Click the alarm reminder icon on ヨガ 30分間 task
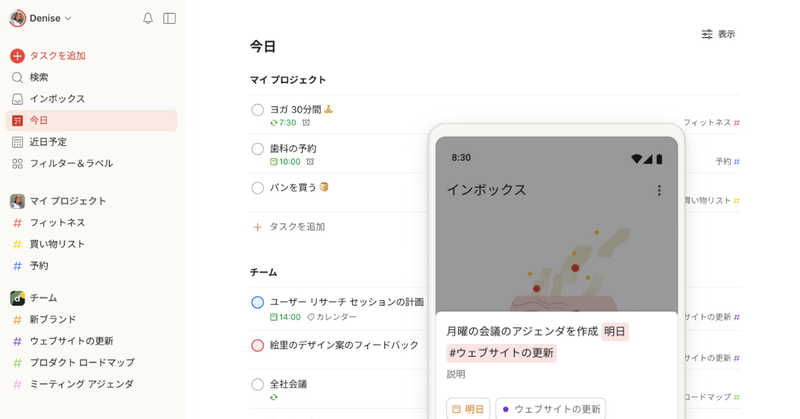The height and width of the screenshot is (419, 800). coord(306,122)
